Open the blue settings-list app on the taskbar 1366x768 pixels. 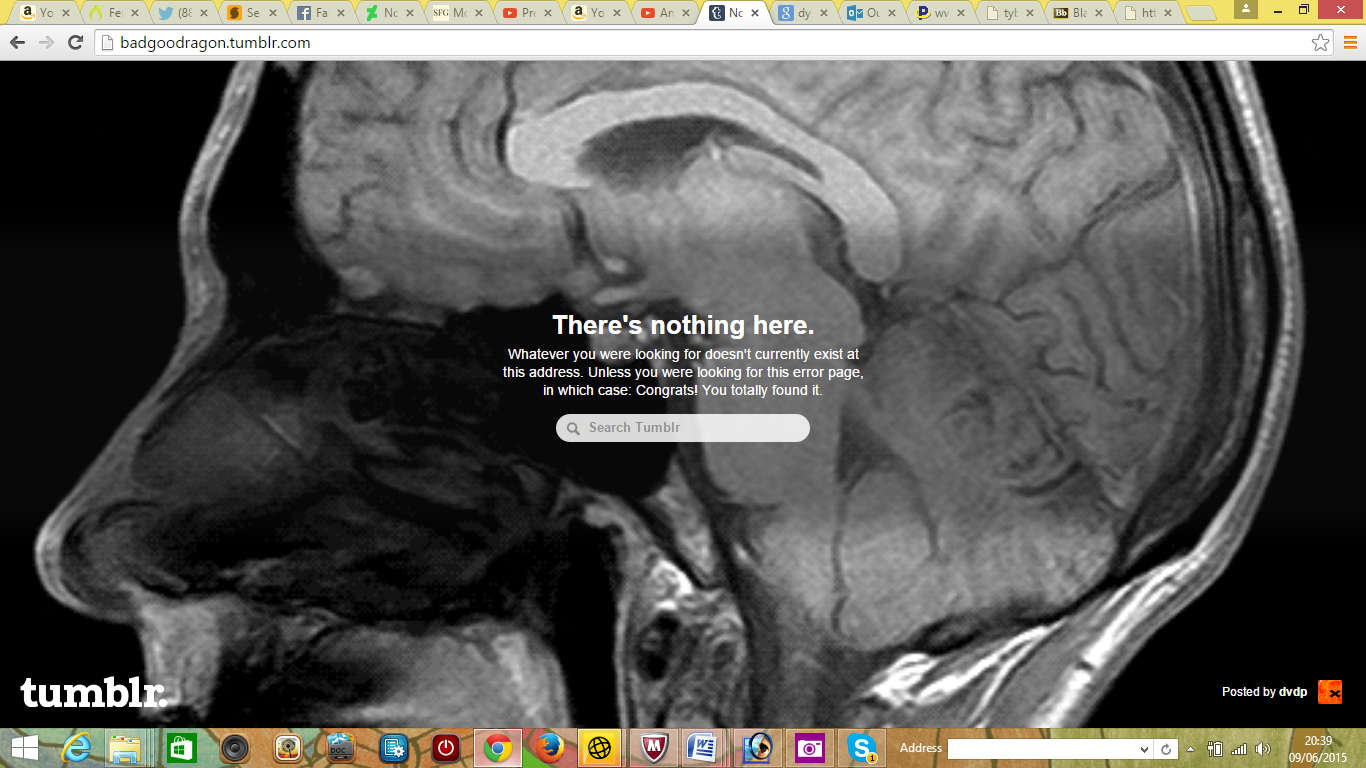click(x=393, y=748)
